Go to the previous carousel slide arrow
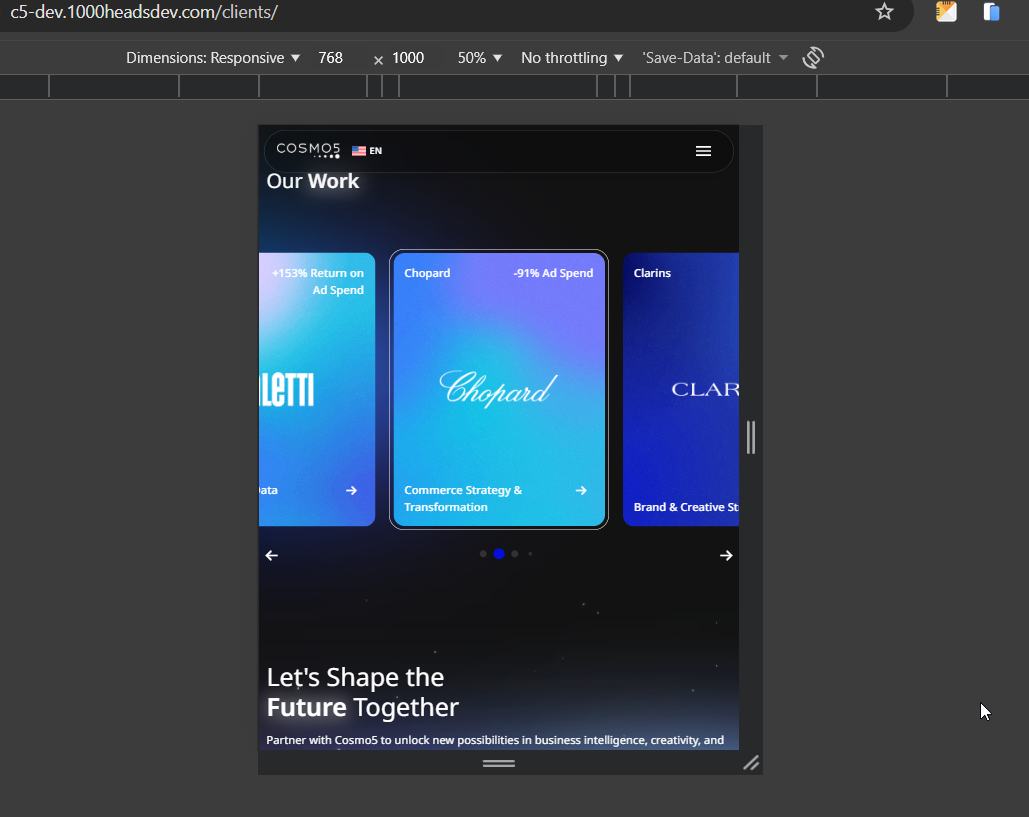1029x817 pixels. pos(272,556)
